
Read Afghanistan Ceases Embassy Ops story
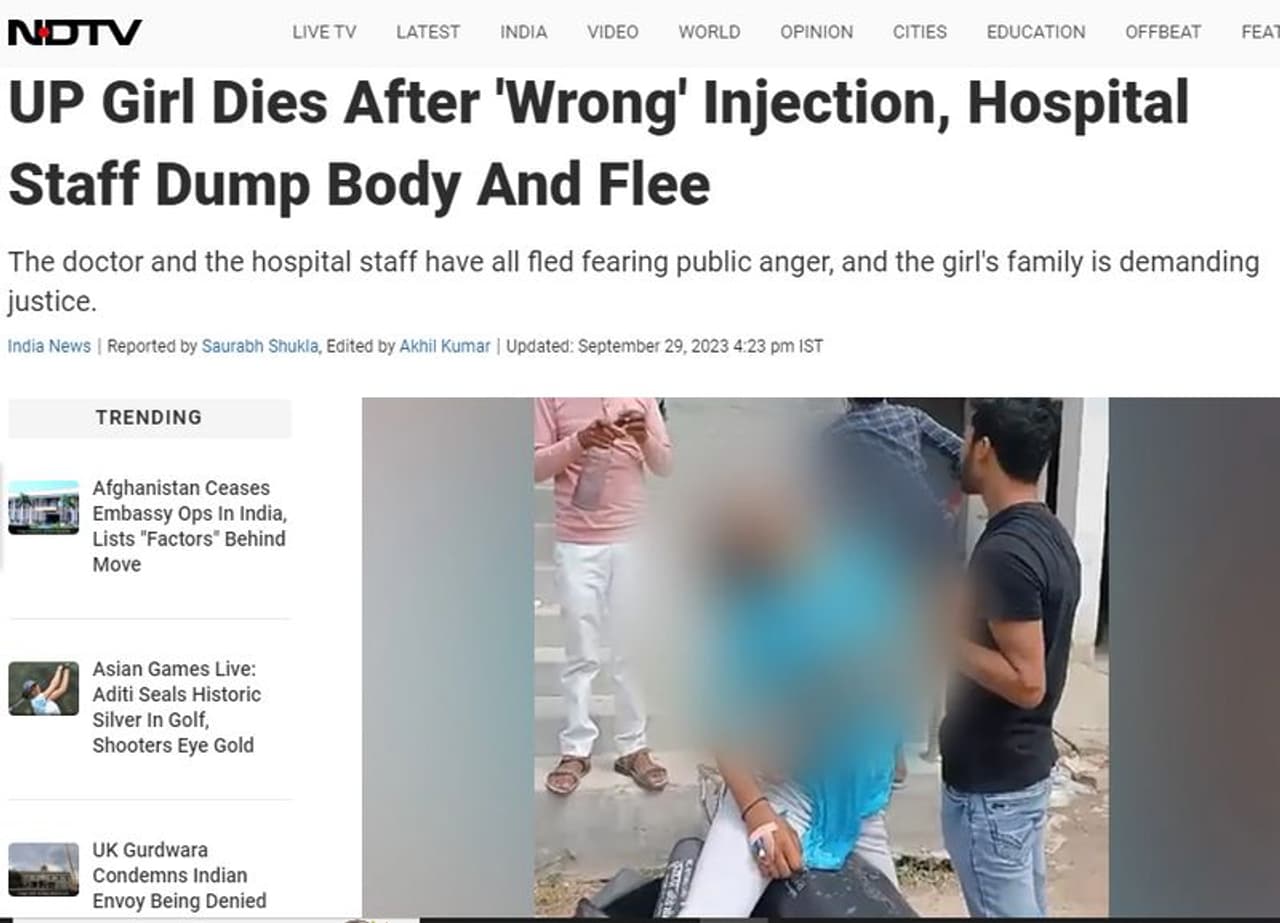pos(189,526)
